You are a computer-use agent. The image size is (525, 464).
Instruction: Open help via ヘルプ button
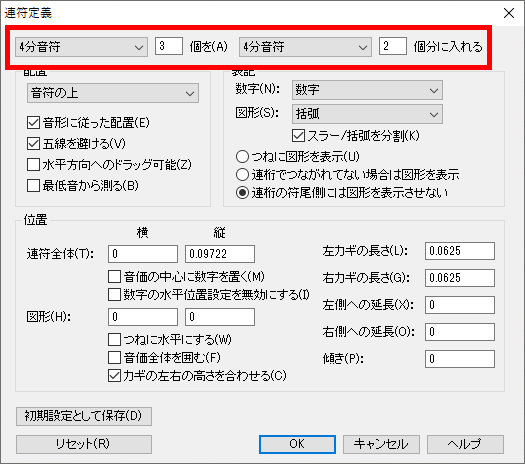465,444
